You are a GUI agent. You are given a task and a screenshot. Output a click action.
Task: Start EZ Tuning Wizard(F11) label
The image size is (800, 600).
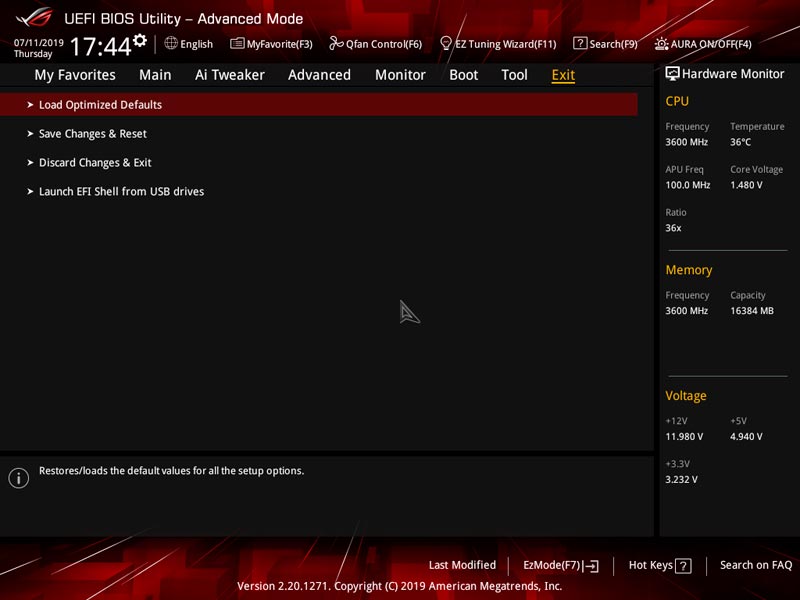[506, 44]
